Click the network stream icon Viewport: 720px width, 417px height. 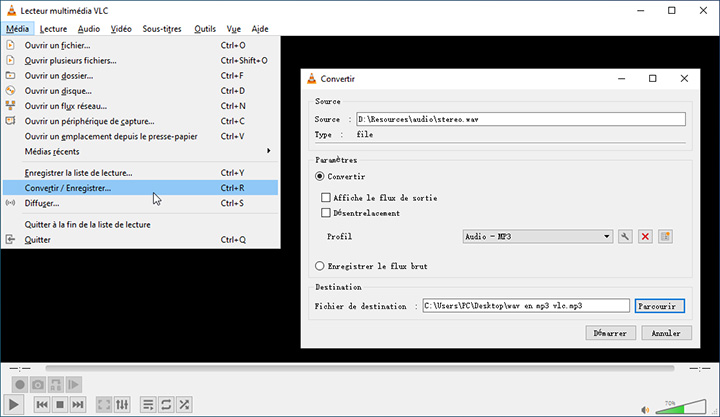point(10,106)
